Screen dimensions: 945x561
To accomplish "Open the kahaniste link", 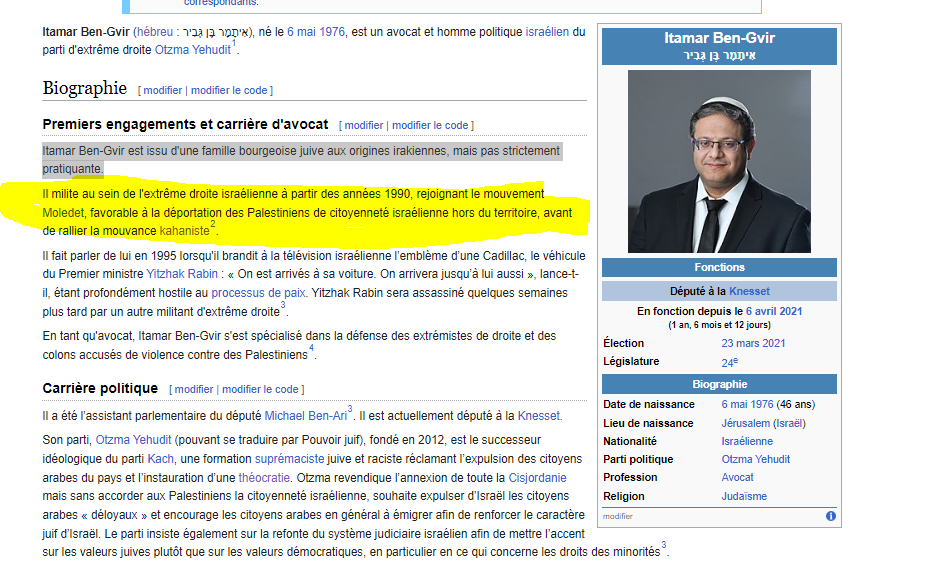I will (x=184, y=231).
